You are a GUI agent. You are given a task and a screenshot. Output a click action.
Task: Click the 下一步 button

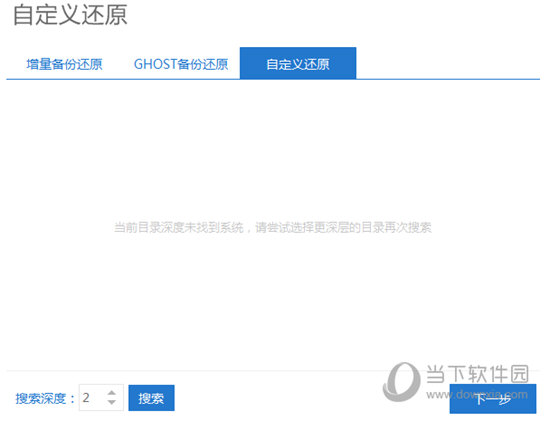493,399
